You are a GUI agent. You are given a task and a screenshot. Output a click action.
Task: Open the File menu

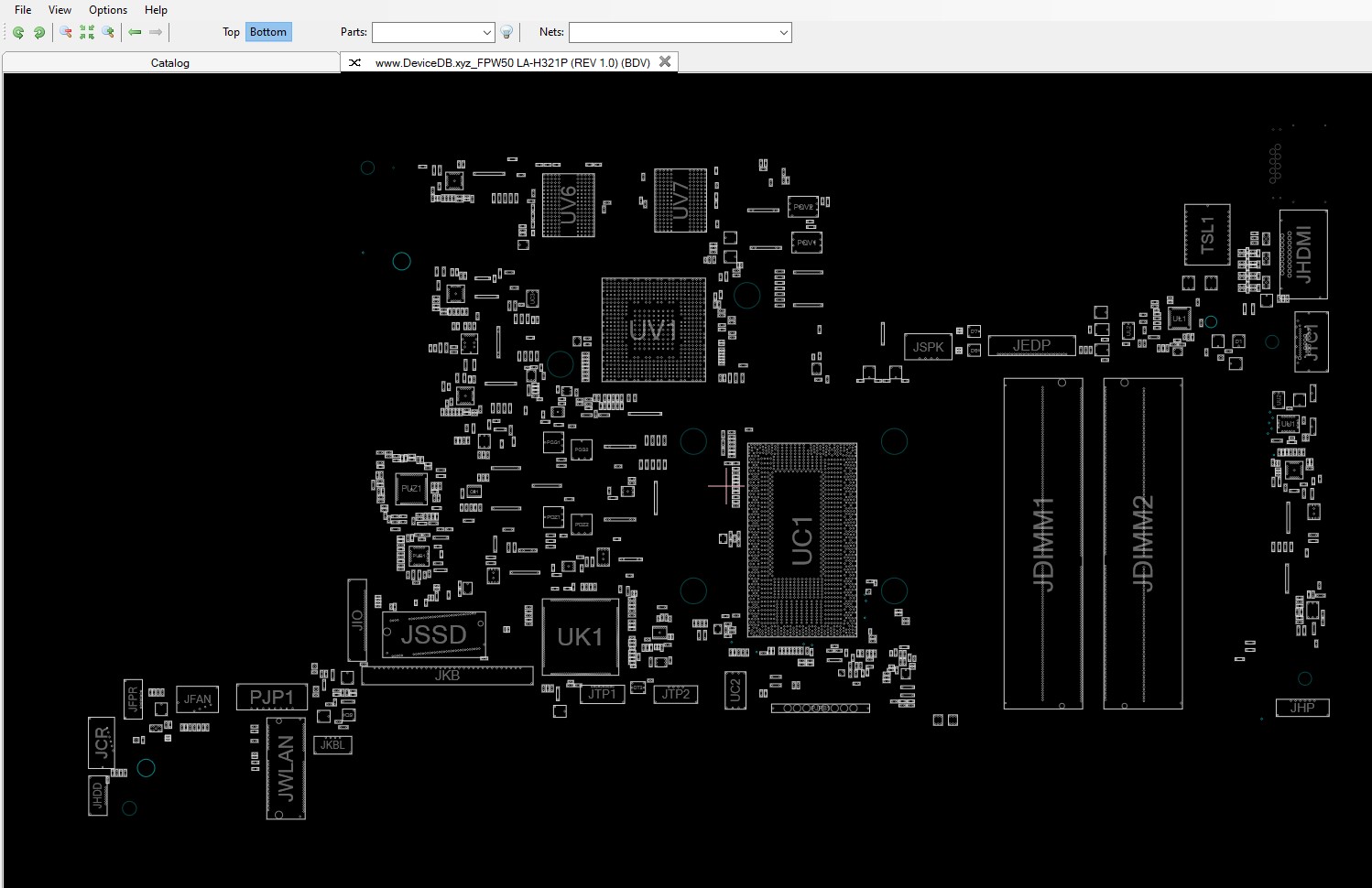coord(23,10)
